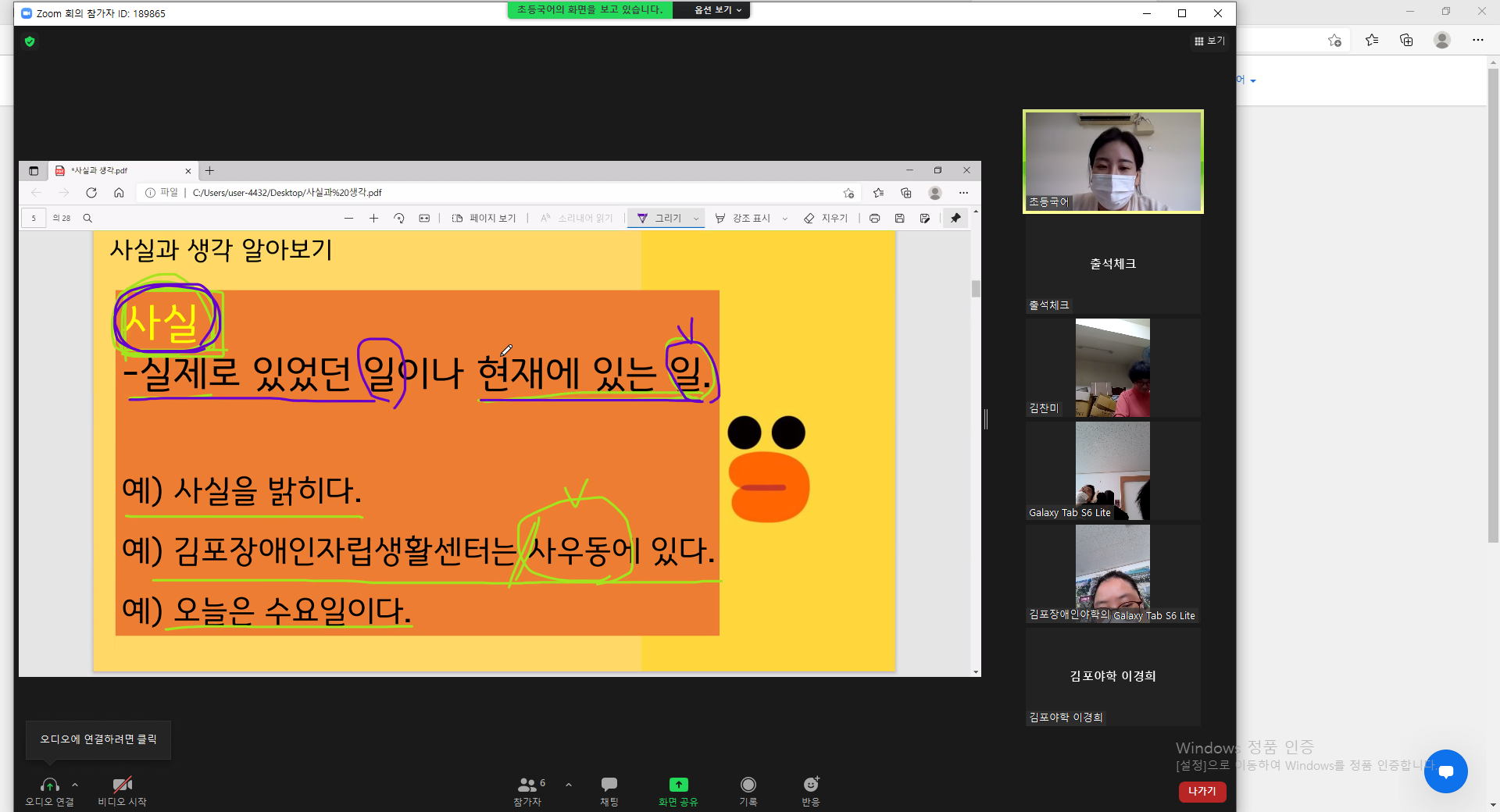Start video with the camera icon
The image size is (1500, 812).
122,785
